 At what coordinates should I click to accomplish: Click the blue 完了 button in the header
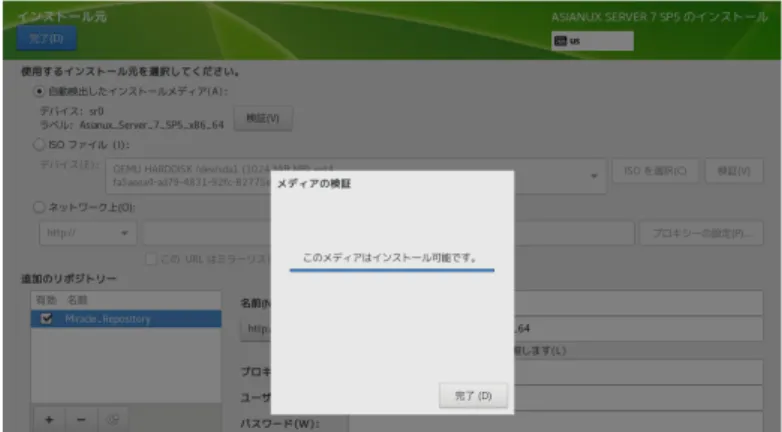pos(46,38)
